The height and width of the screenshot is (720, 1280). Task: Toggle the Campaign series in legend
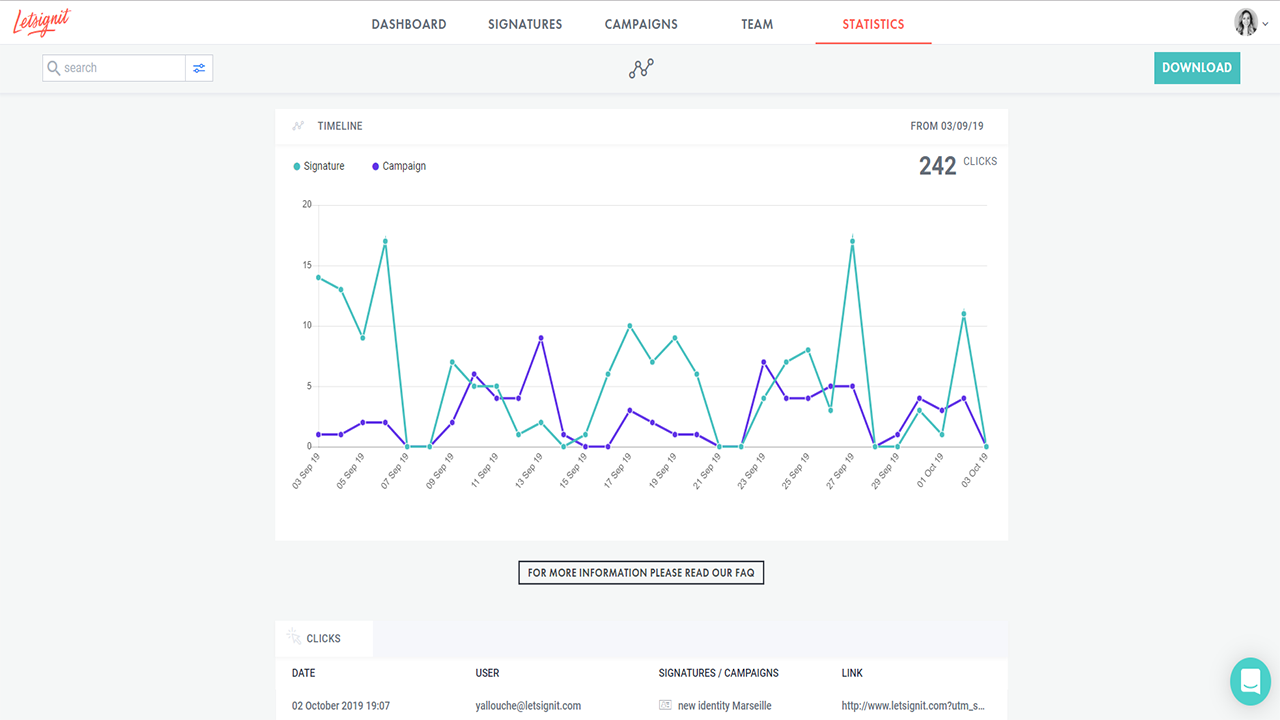pyautogui.click(x=399, y=166)
